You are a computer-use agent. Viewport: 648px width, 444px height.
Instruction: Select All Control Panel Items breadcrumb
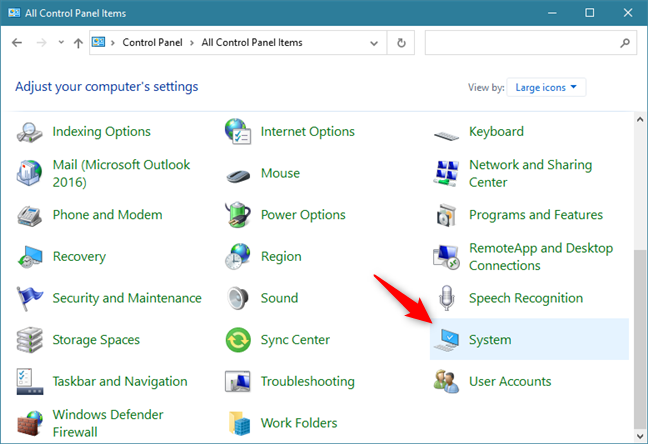point(252,43)
